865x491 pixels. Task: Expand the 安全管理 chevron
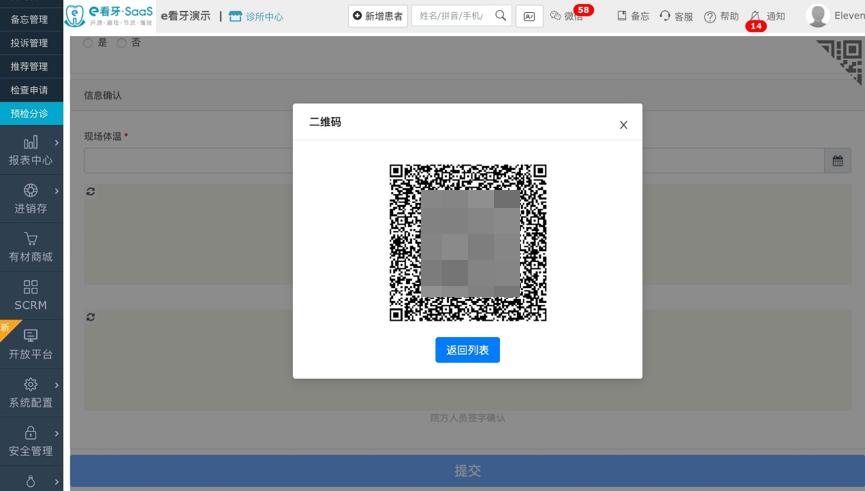click(56, 433)
